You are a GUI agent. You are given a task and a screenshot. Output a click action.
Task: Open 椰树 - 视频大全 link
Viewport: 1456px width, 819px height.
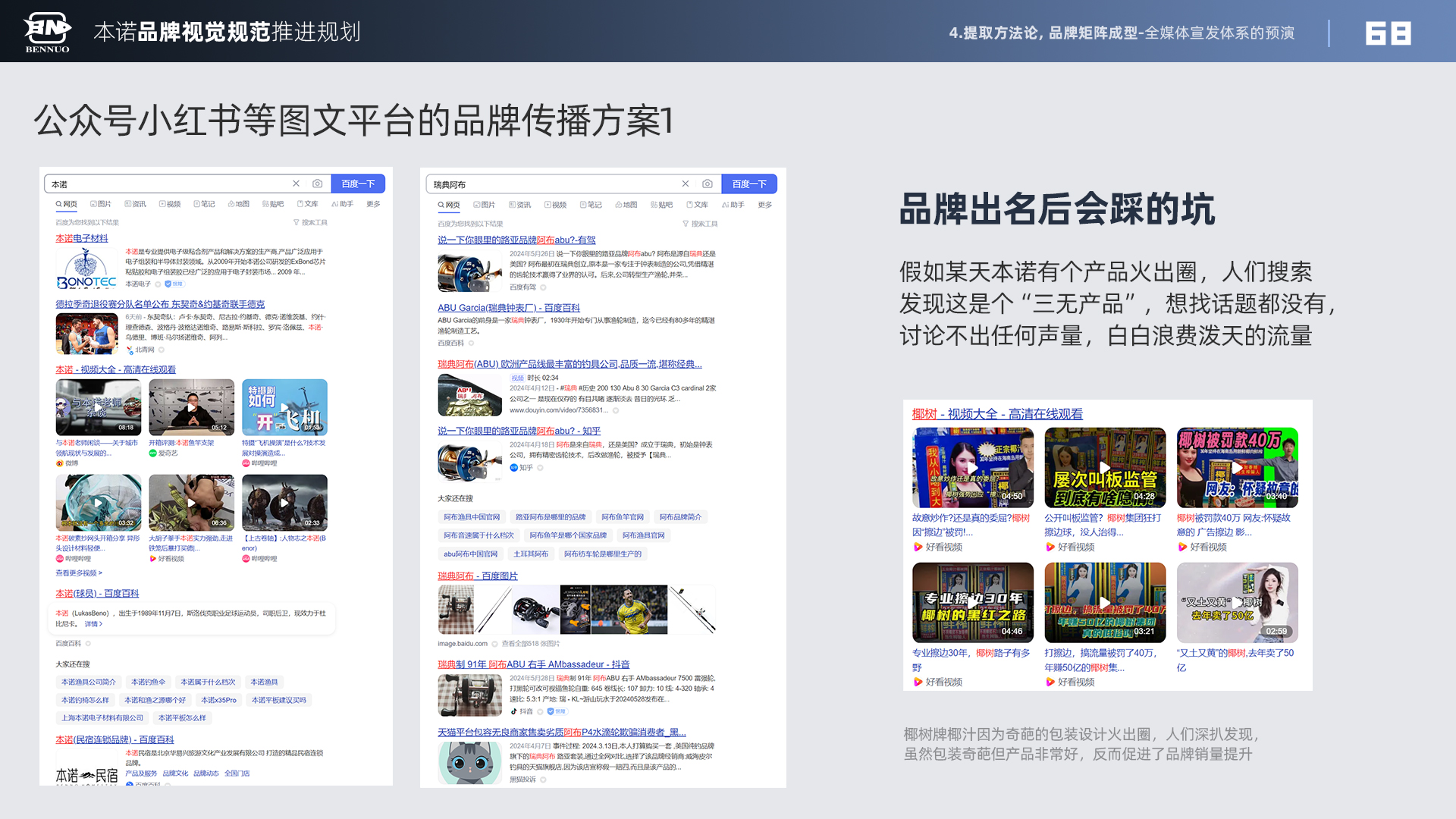[x=997, y=414]
